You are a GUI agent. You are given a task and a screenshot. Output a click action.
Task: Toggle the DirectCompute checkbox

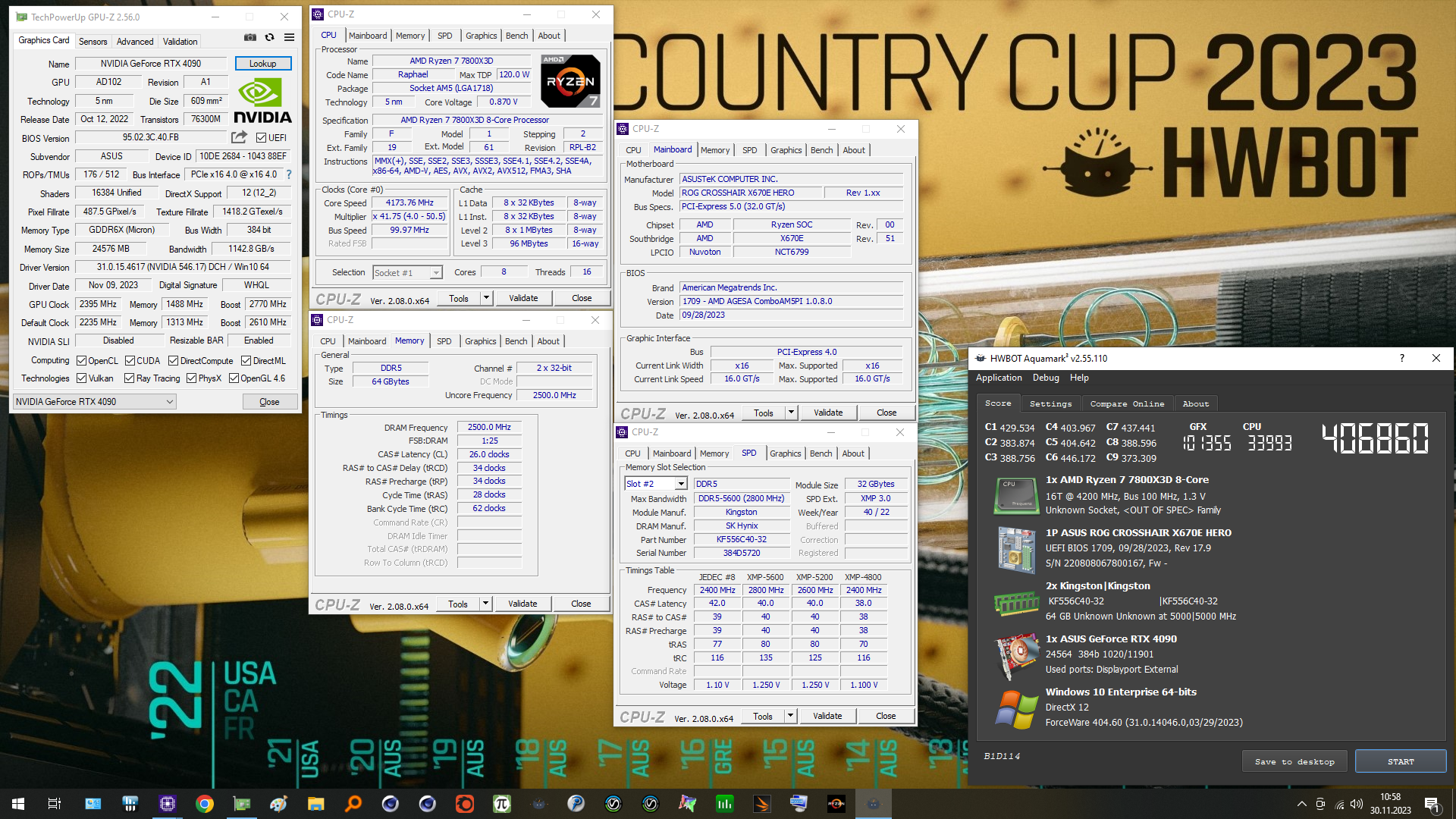[x=173, y=361]
